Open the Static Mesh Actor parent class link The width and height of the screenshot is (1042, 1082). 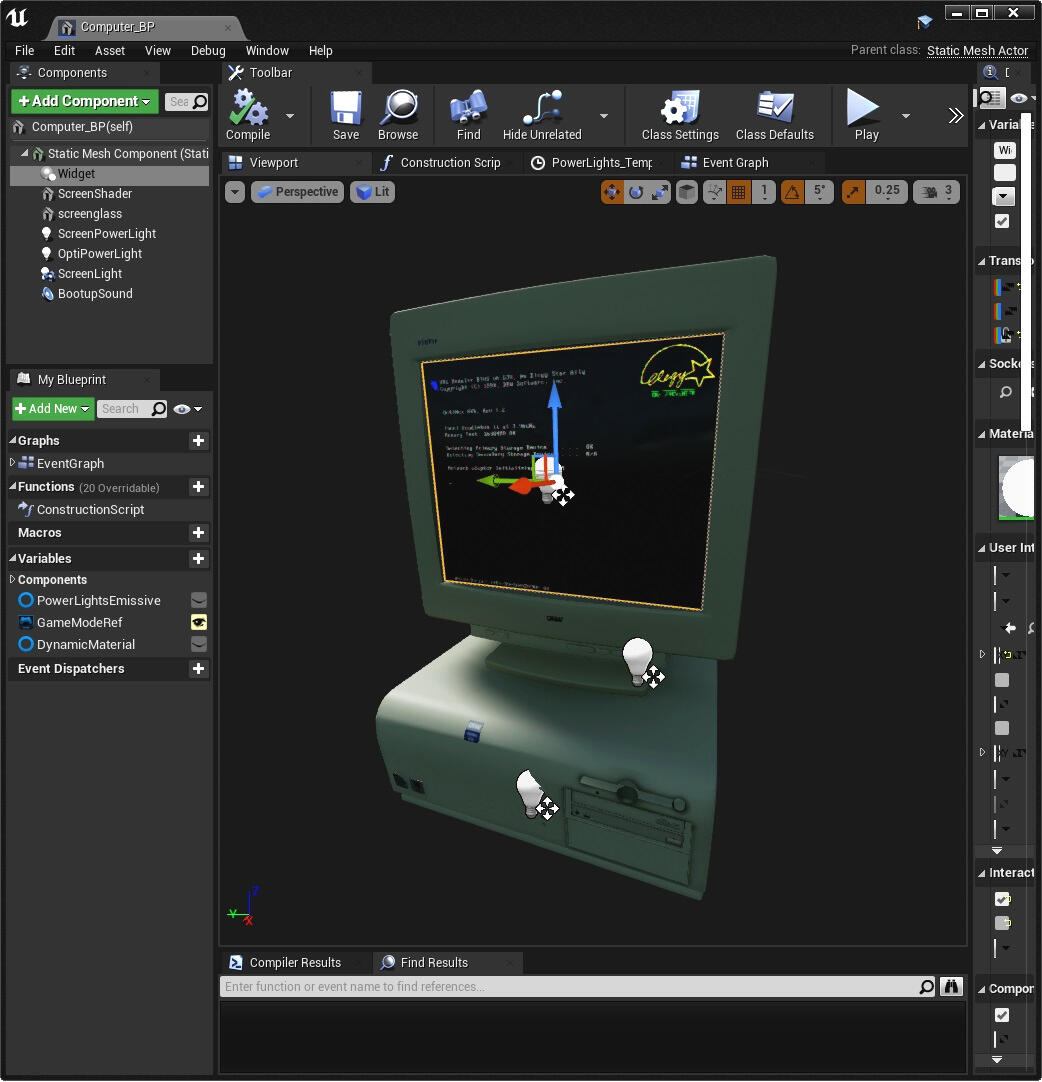coord(977,50)
